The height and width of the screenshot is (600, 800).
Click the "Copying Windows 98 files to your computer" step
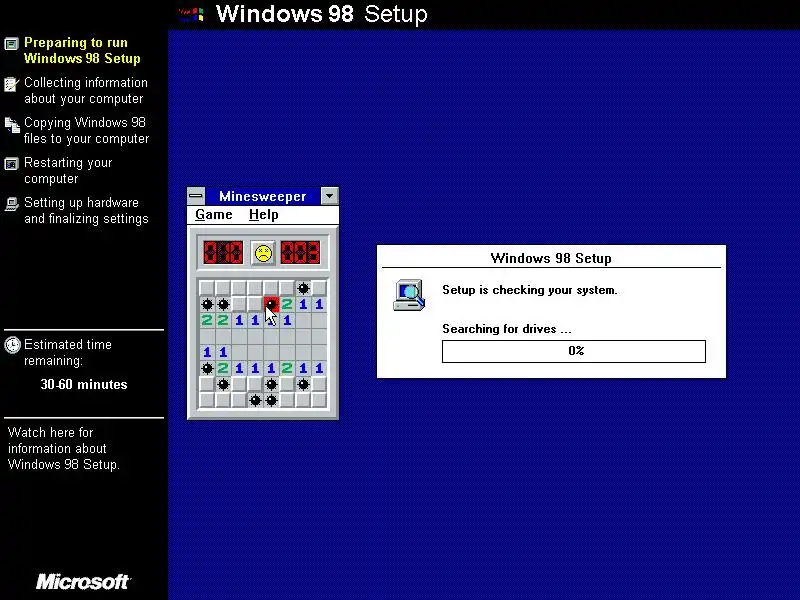[87, 131]
